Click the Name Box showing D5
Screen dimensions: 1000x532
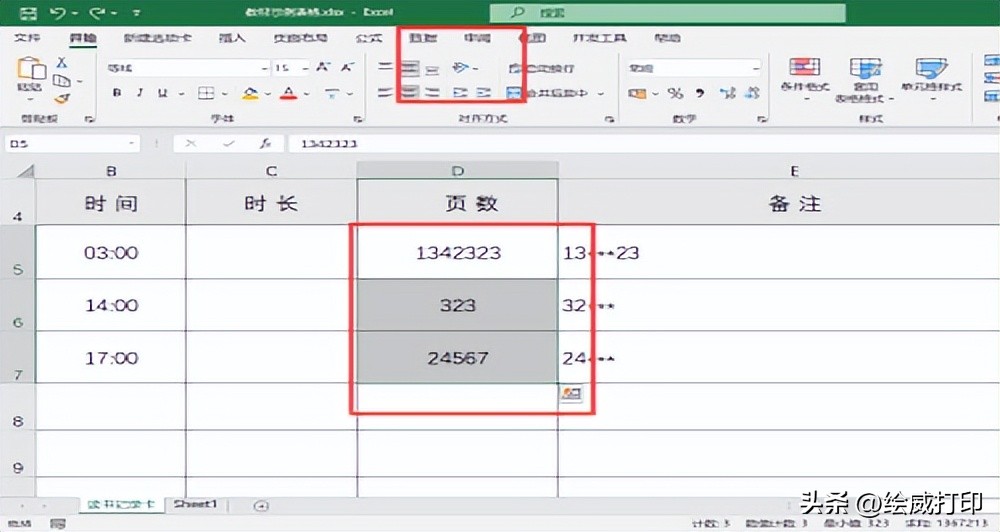coord(71,144)
